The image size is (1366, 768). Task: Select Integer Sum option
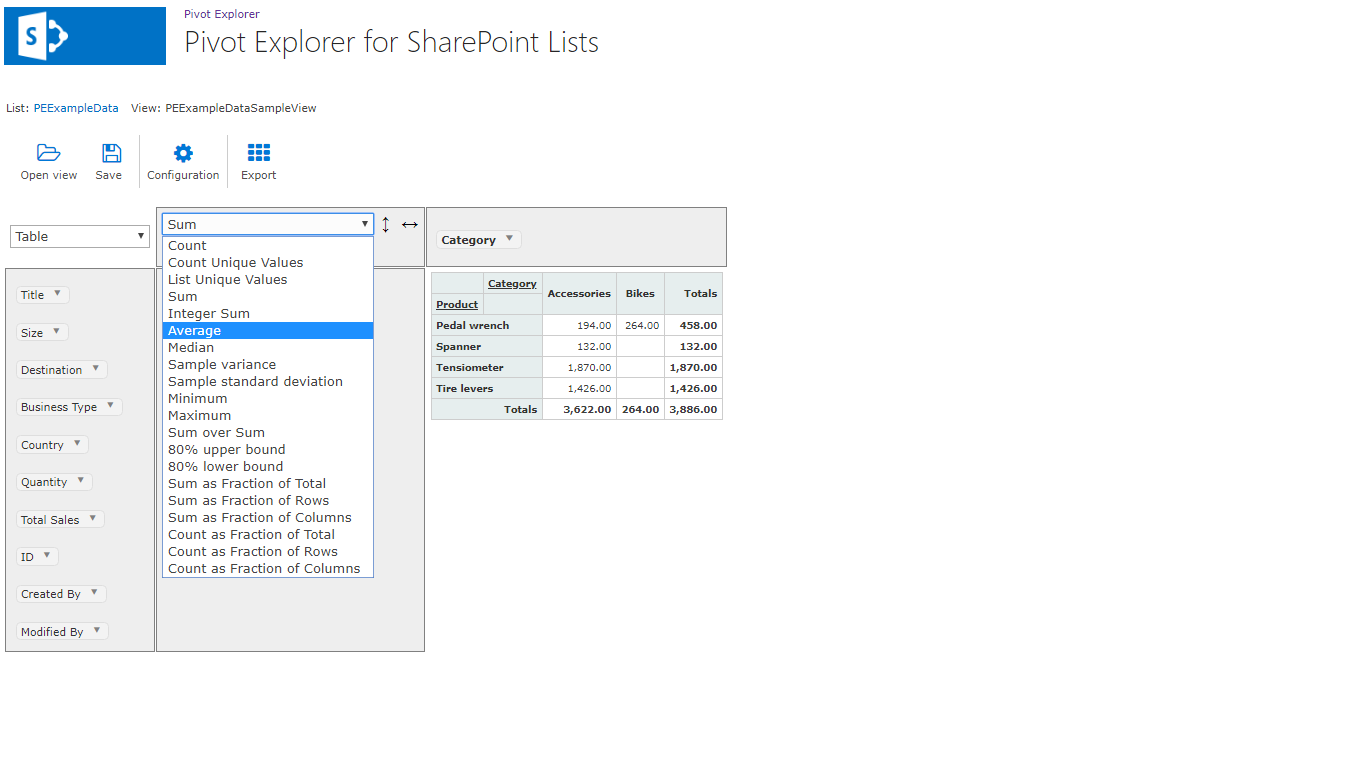(x=268, y=314)
